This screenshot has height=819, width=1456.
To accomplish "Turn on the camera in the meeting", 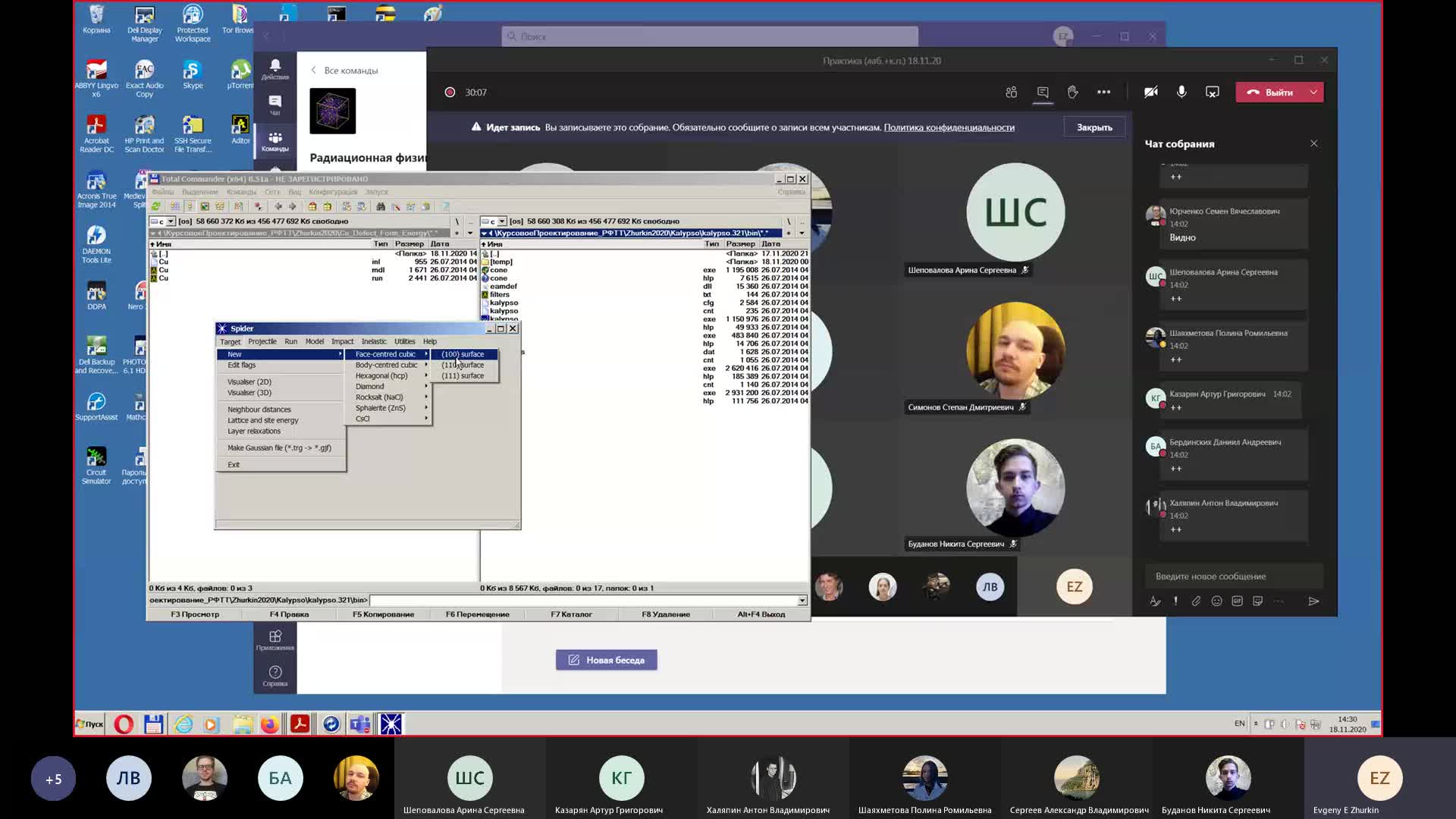I will [x=1150, y=92].
